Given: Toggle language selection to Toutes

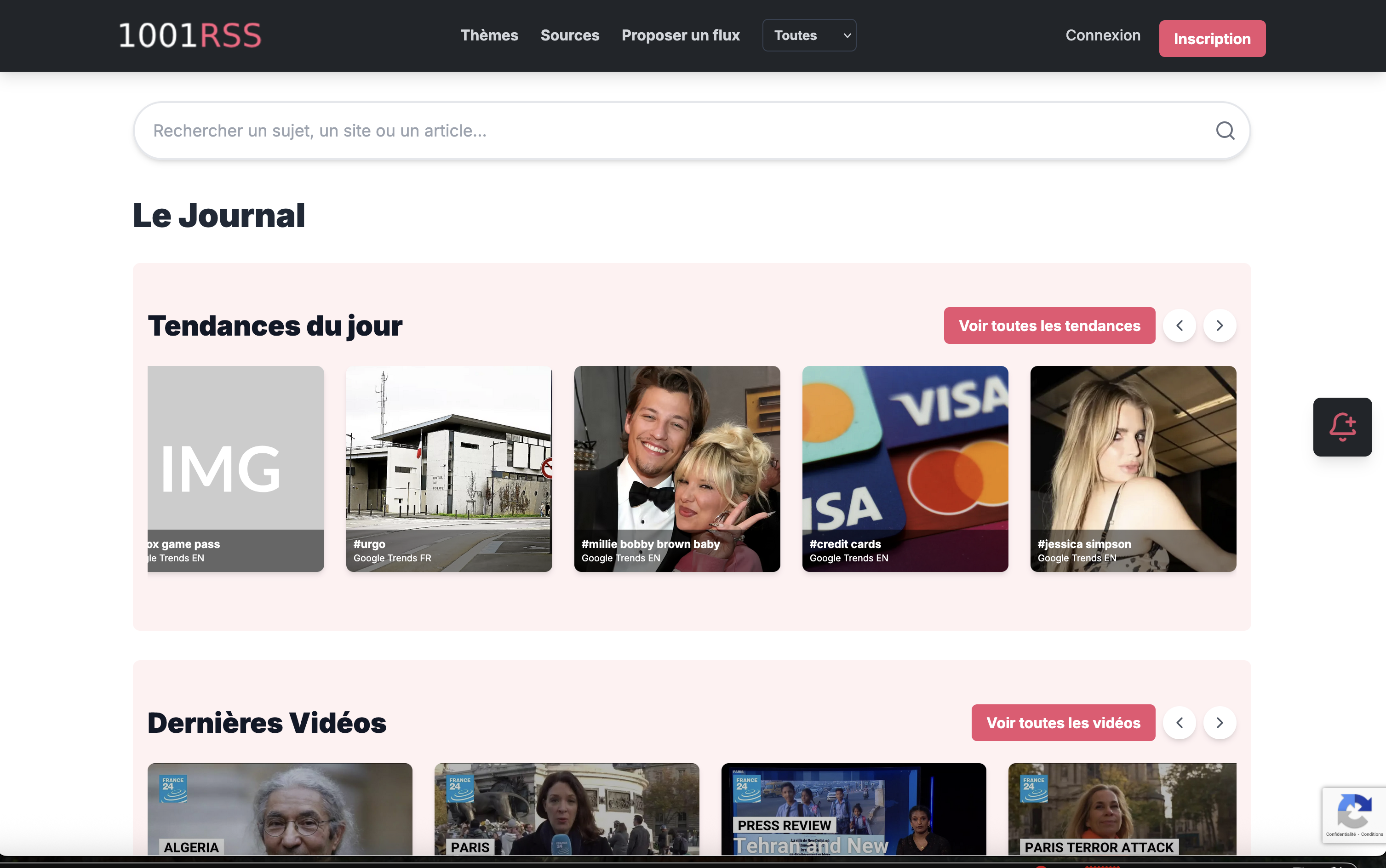Looking at the screenshot, I should 809,35.
